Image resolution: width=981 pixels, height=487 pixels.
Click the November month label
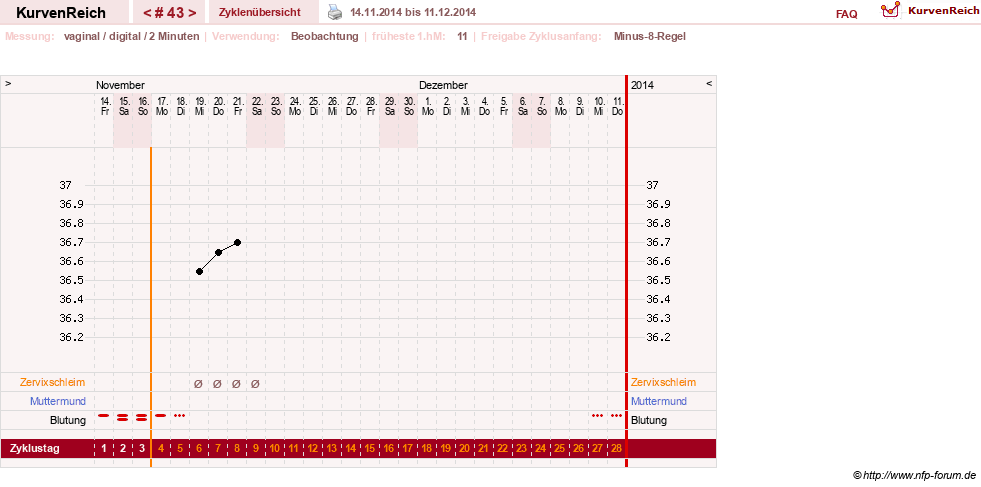click(120, 85)
